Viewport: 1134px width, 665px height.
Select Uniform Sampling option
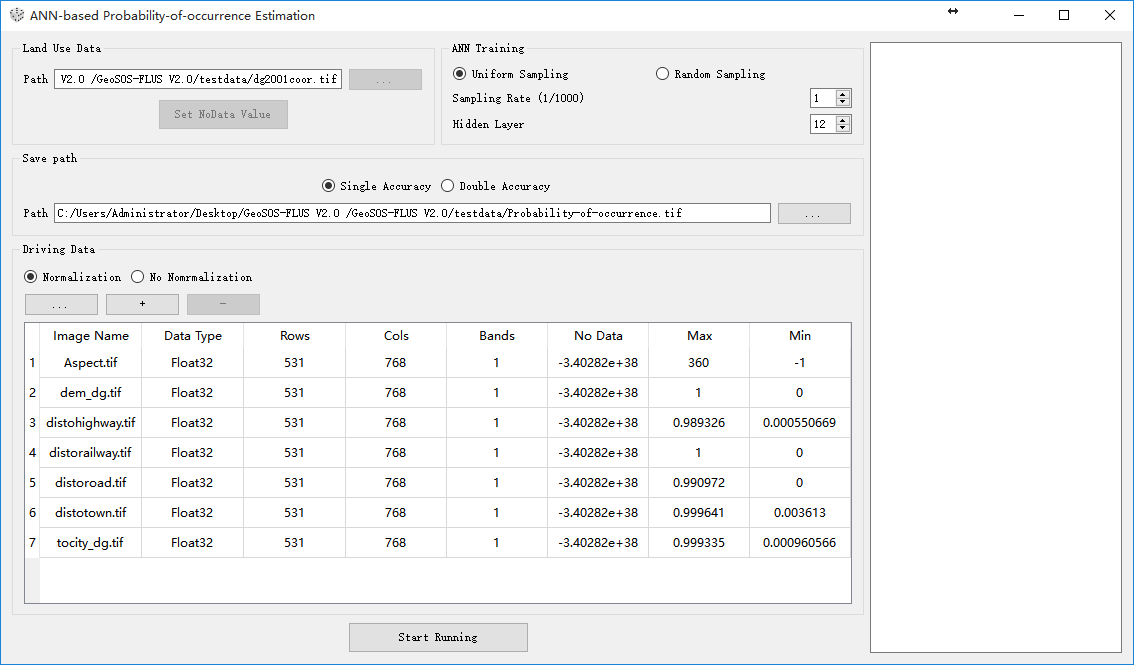coord(460,74)
